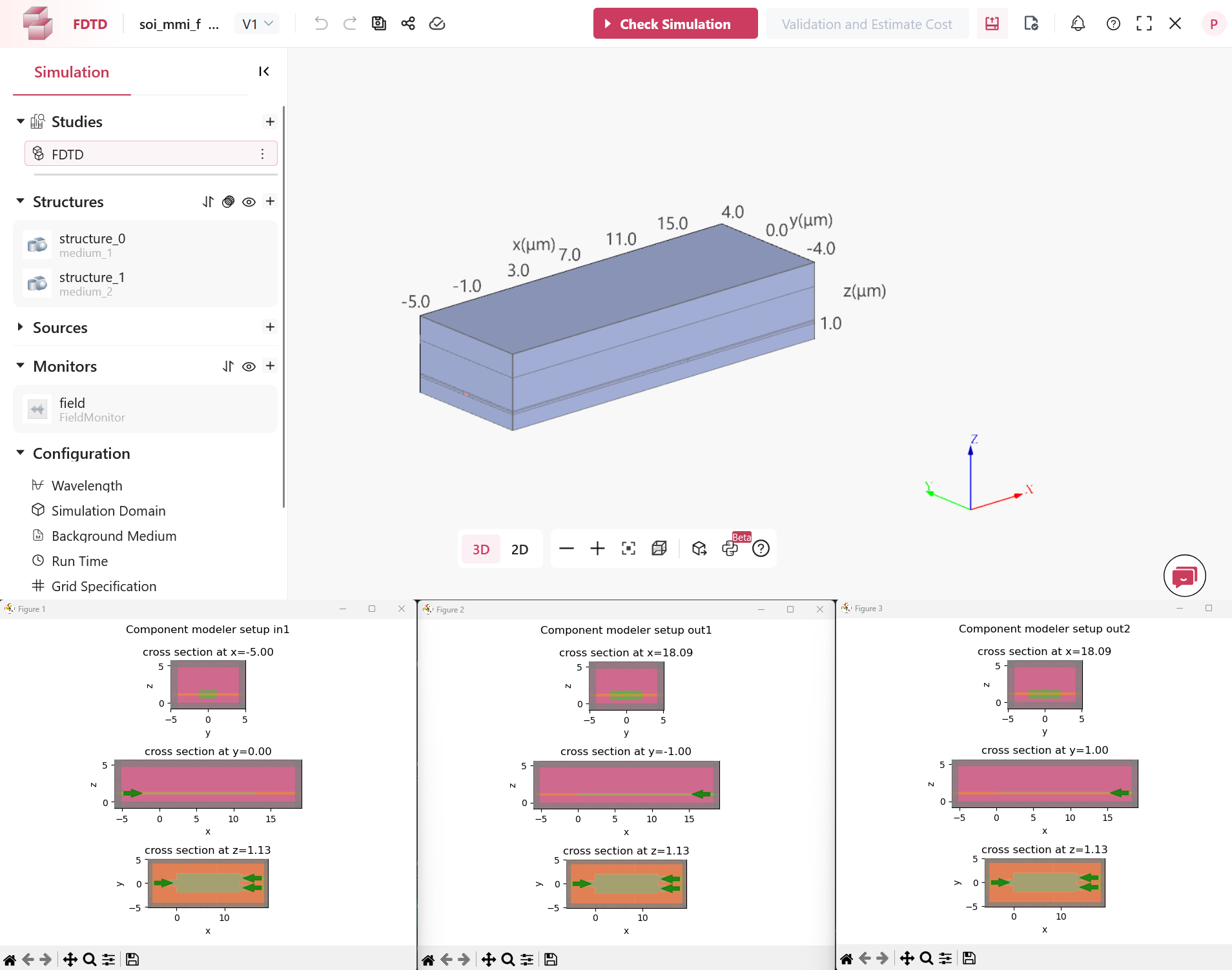The height and width of the screenshot is (970, 1232).
Task: Toggle visibility of all Structures
Action: [249, 202]
